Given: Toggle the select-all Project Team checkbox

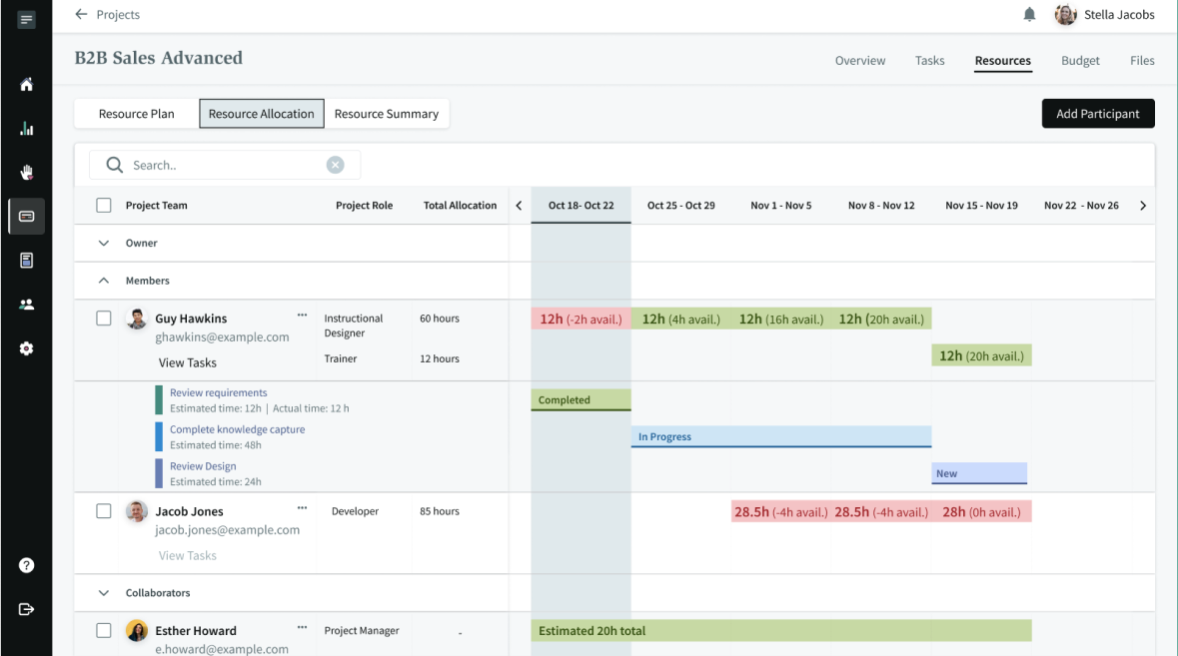Looking at the screenshot, I should click(x=104, y=205).
